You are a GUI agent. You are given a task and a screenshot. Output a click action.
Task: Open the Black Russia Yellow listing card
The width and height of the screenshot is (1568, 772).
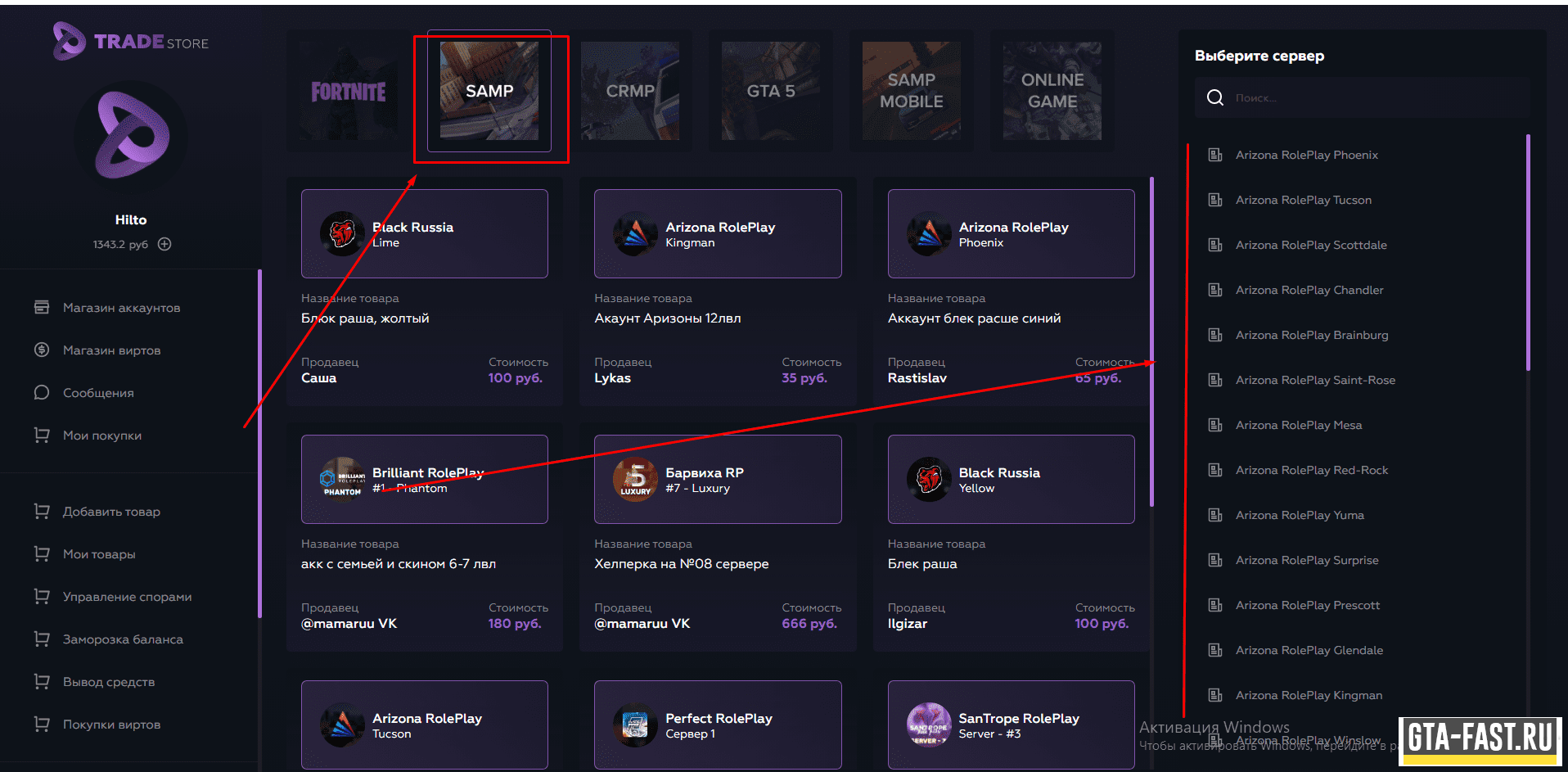[1011, 537]
